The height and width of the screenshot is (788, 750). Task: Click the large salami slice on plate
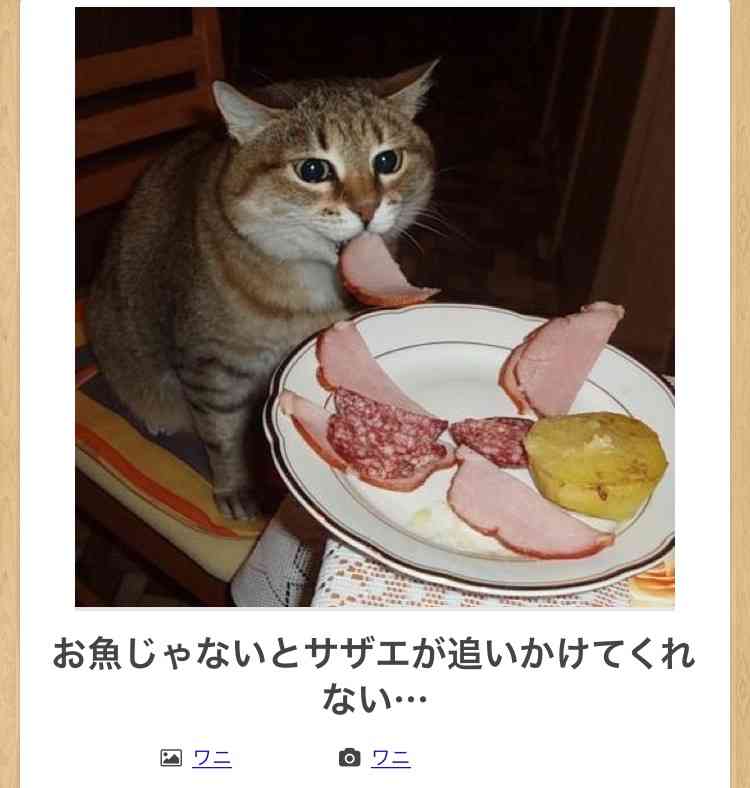[x=387, y=437]
